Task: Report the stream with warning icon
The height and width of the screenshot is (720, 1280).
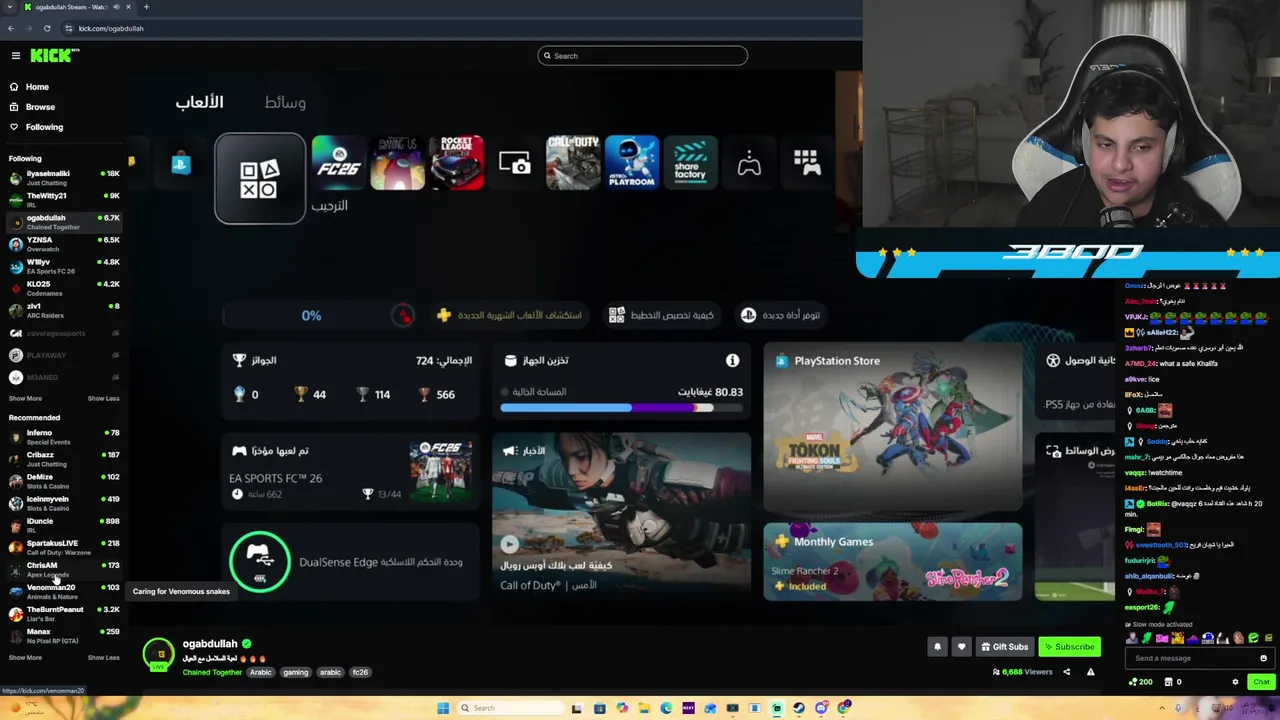Action: (x=1090, y=672)
